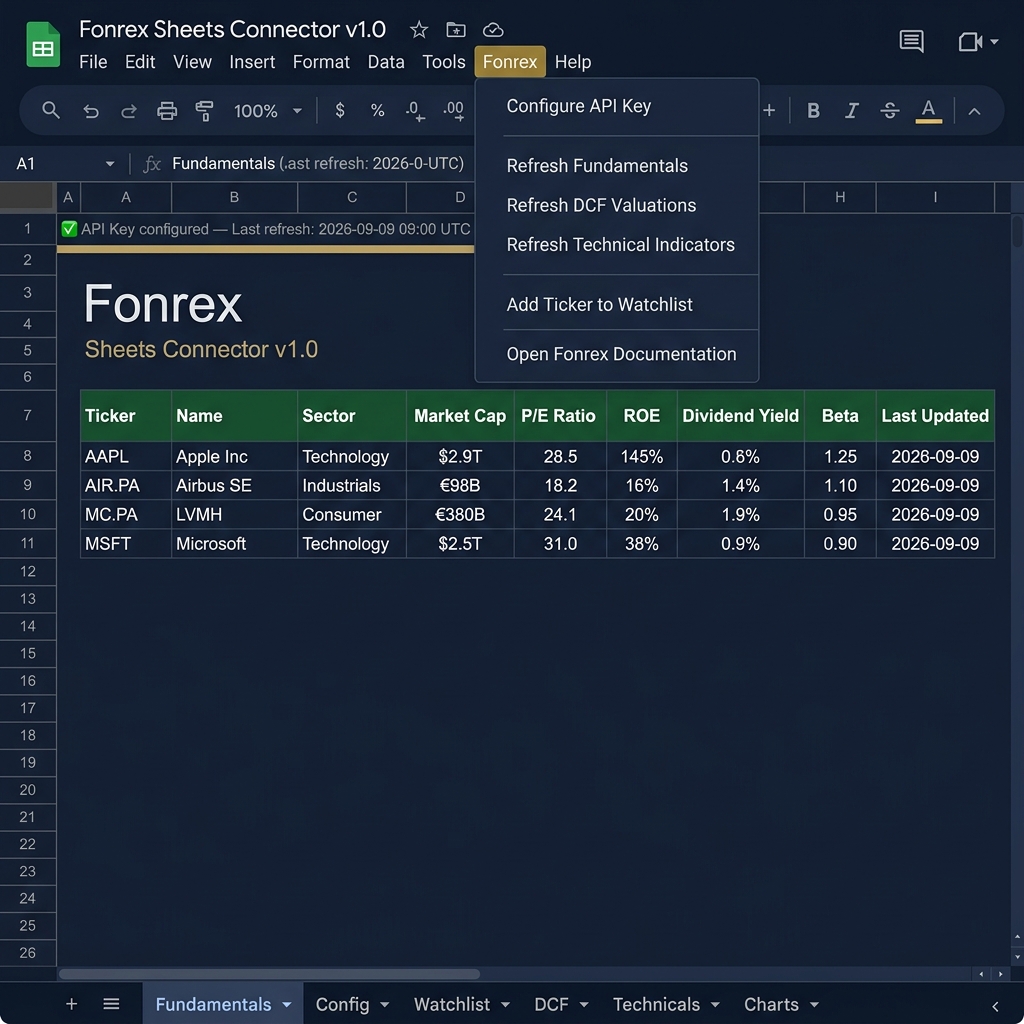Open the Edit menu
This screenshot has height=1024, width=1024.
[140, 62]
